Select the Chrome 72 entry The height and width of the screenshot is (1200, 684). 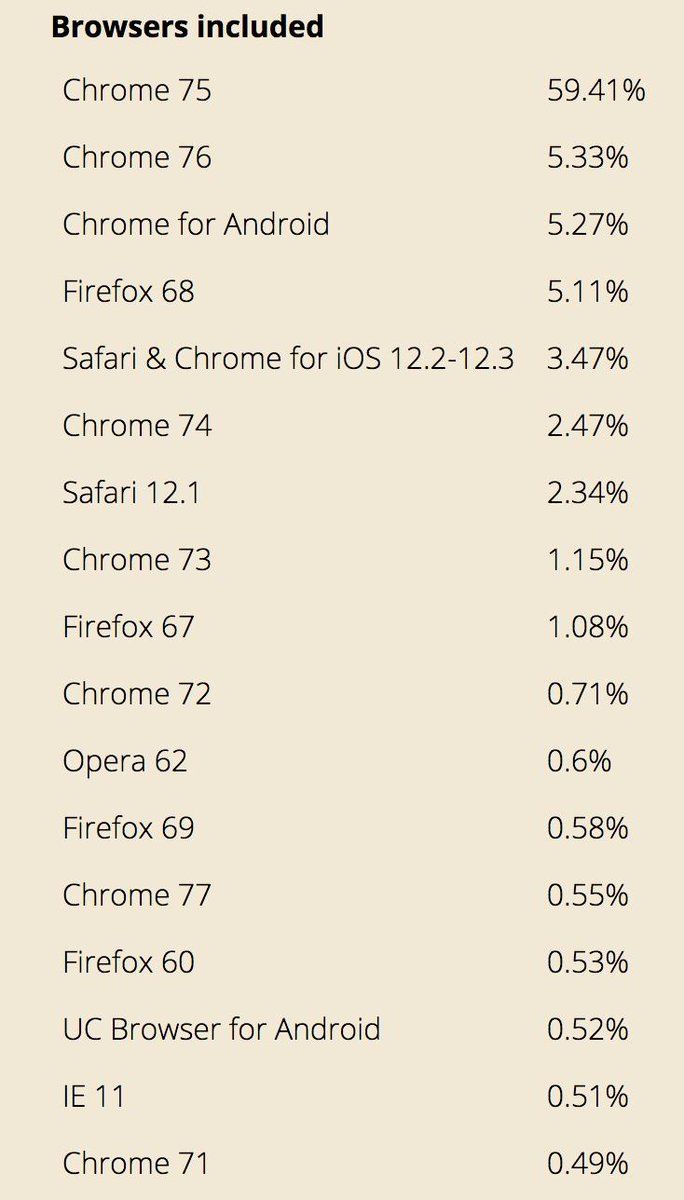tap(137, 693)
